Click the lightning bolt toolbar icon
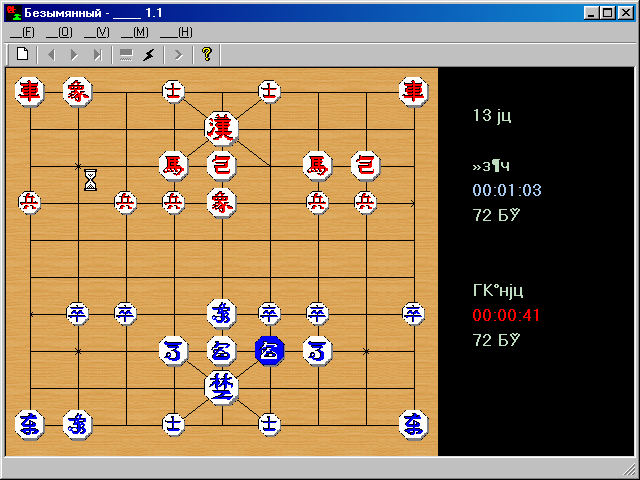The width and height of the screenshot is (640, 480). (x=149, y=54)
